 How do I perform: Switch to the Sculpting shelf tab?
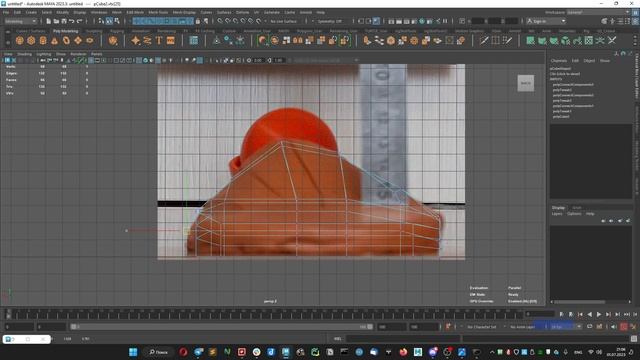[x=94, y=31]
